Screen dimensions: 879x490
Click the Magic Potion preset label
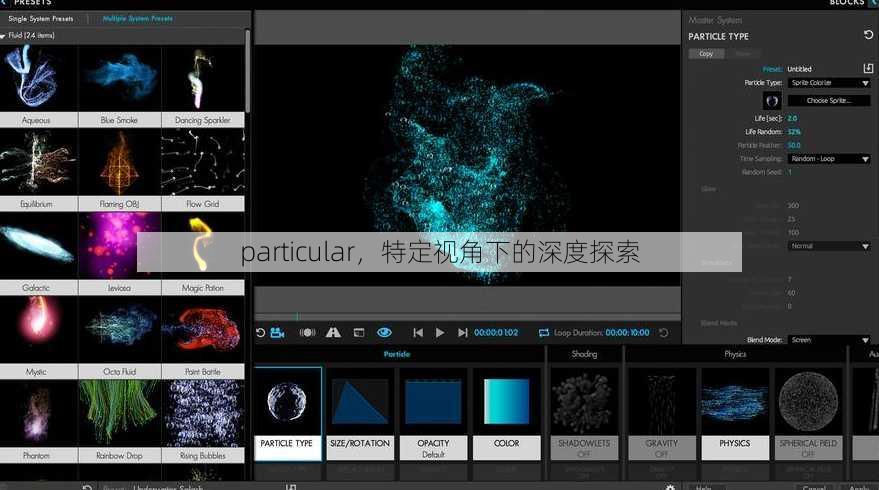[203, 288]
